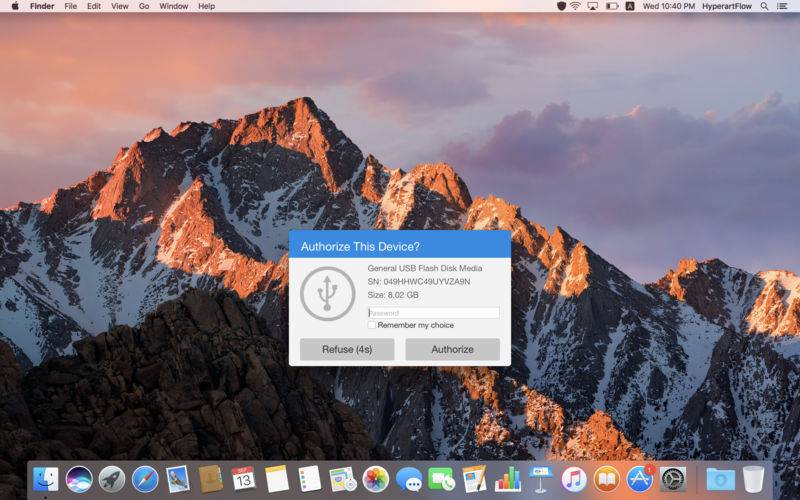800x500 pixels.
Task: Open the Go menu
Action: click(x=144, y=6)
